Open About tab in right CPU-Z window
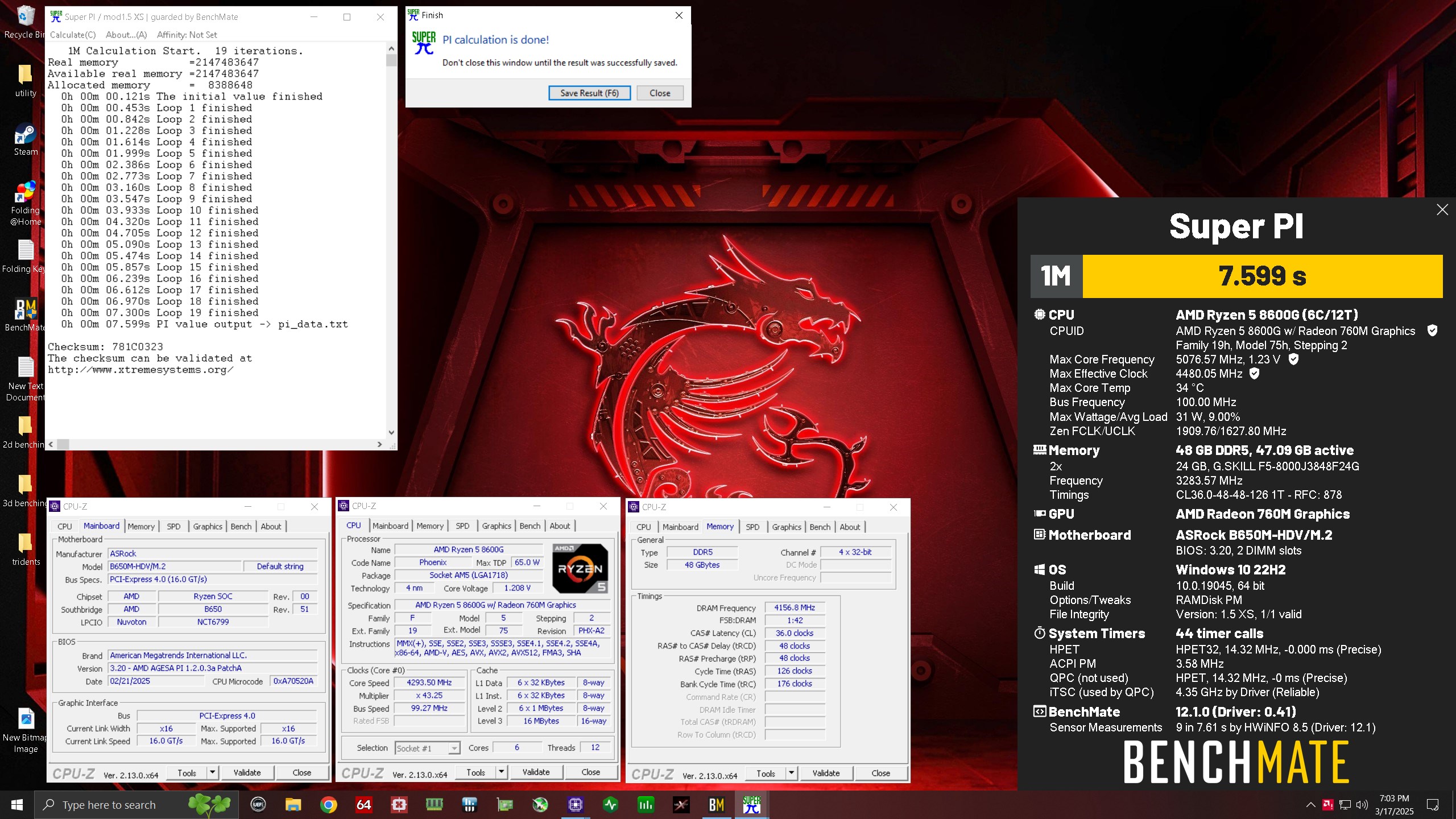 850,527
